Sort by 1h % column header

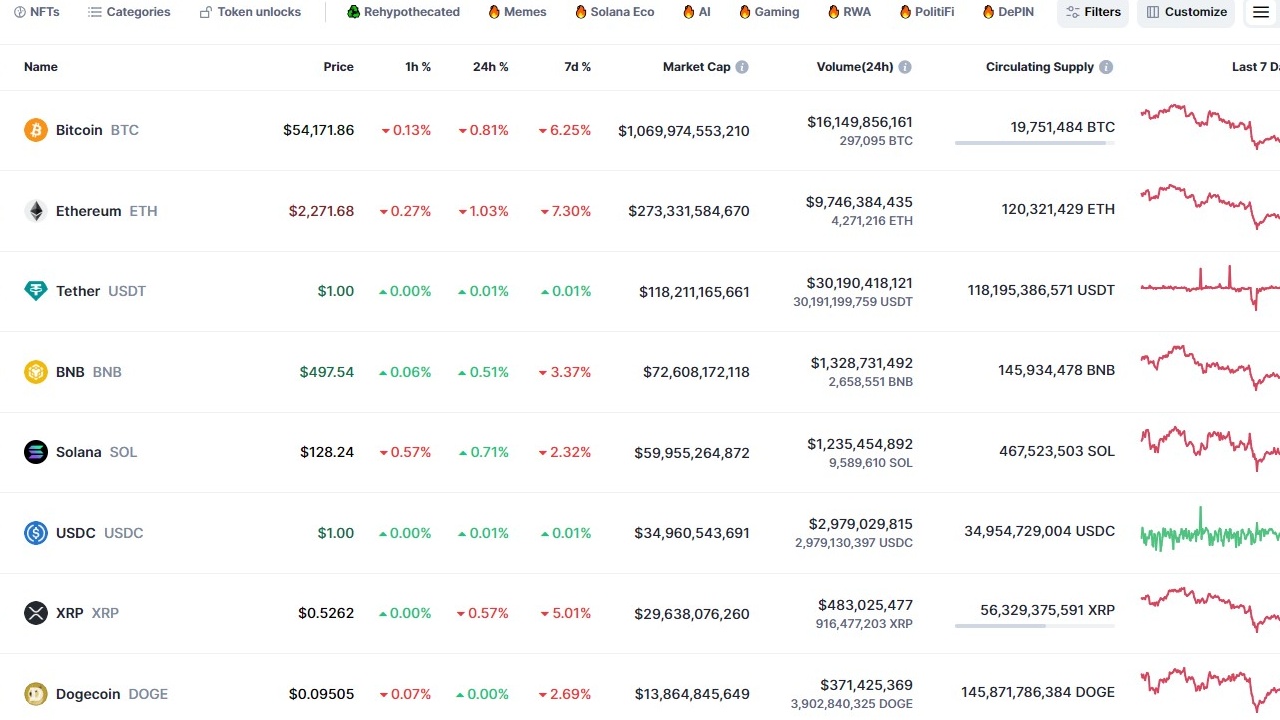418,67
